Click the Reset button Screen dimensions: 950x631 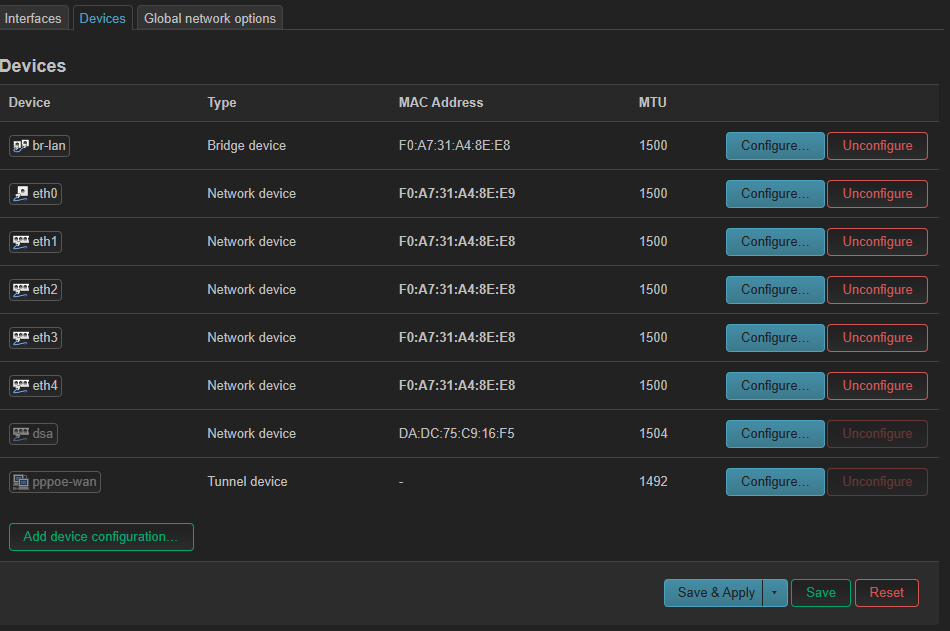(886, 593)
